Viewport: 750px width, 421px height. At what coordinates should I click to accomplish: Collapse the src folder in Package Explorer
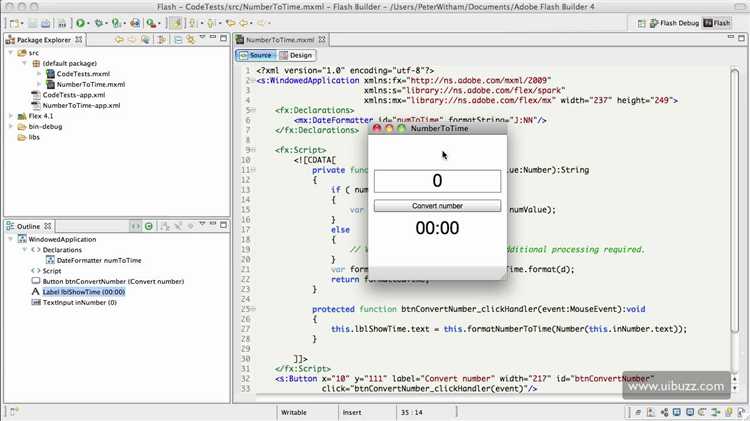click(8, 52)
